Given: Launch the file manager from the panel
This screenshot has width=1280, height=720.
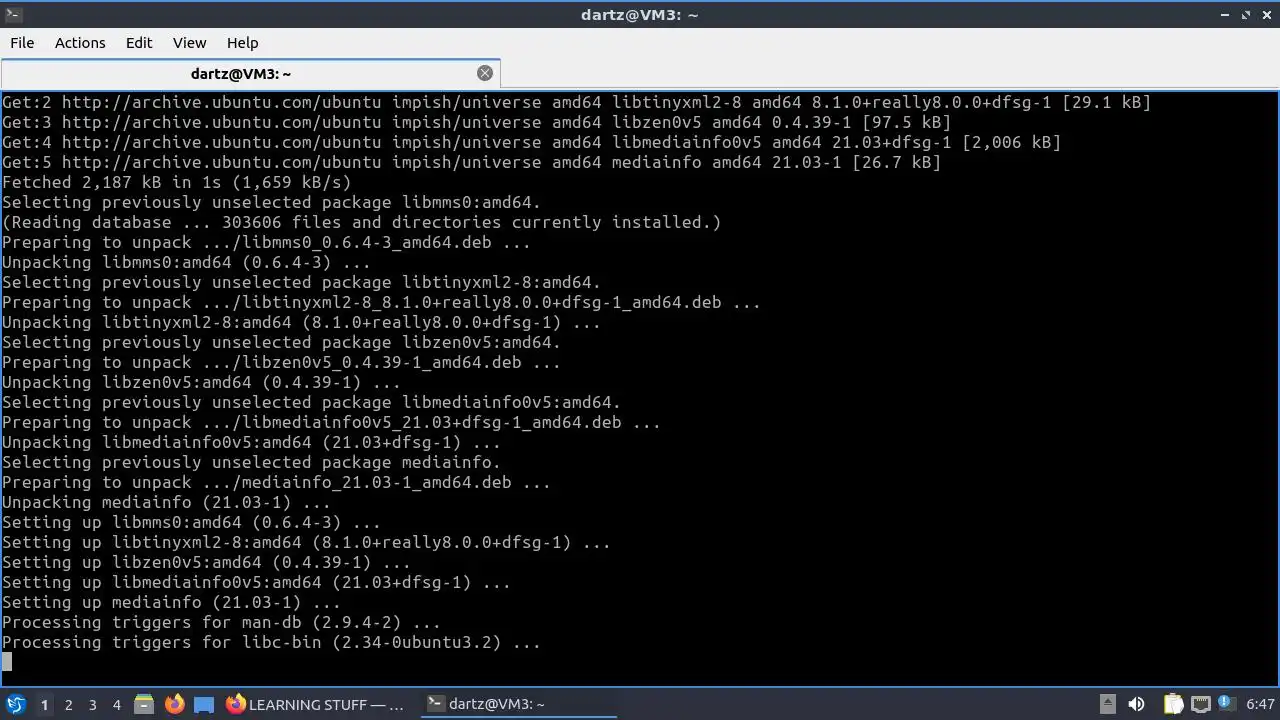Looking at the screenshot, I should [x=144, y=705].
